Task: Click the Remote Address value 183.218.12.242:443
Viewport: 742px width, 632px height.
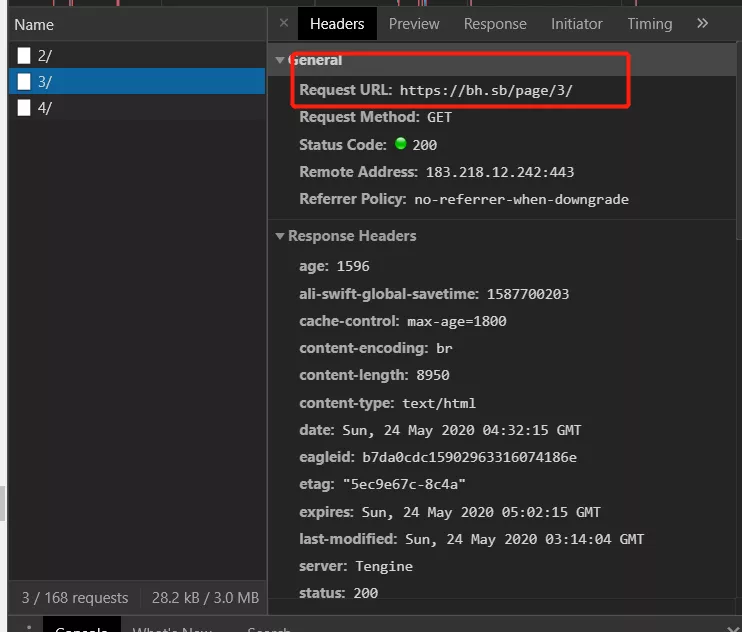Action: 500,172
